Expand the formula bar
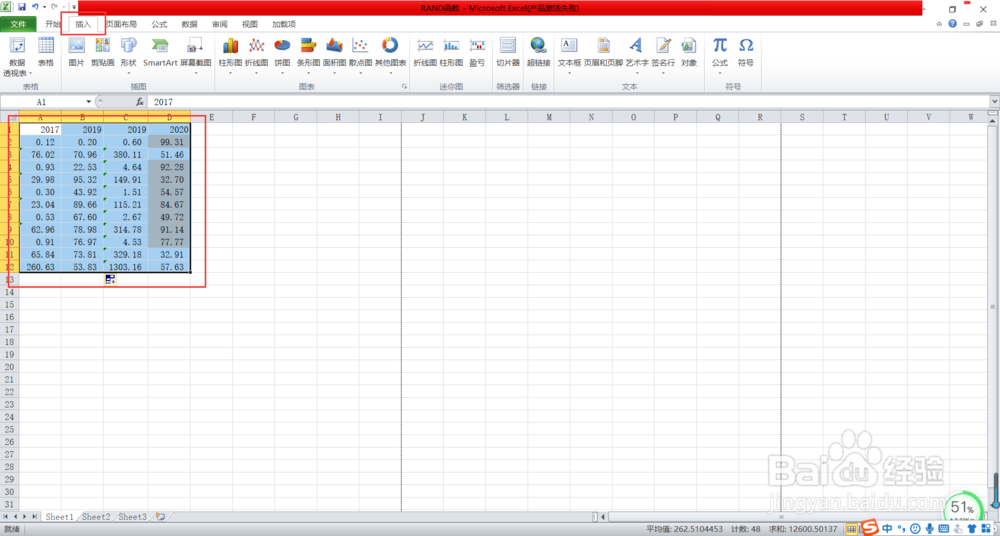The image size is (1000, 536). [994, 101]
